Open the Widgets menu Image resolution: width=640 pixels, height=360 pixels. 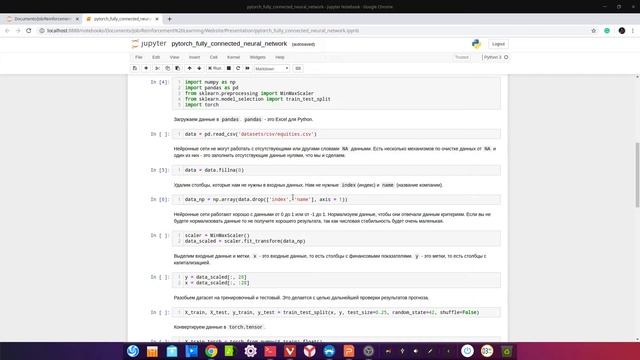(258, 57)
